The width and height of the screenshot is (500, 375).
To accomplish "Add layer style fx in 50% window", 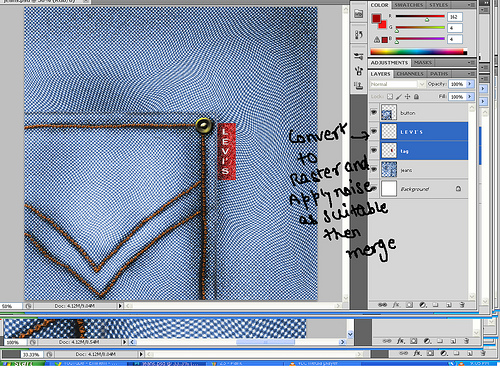I will click(x=396, y=305).
